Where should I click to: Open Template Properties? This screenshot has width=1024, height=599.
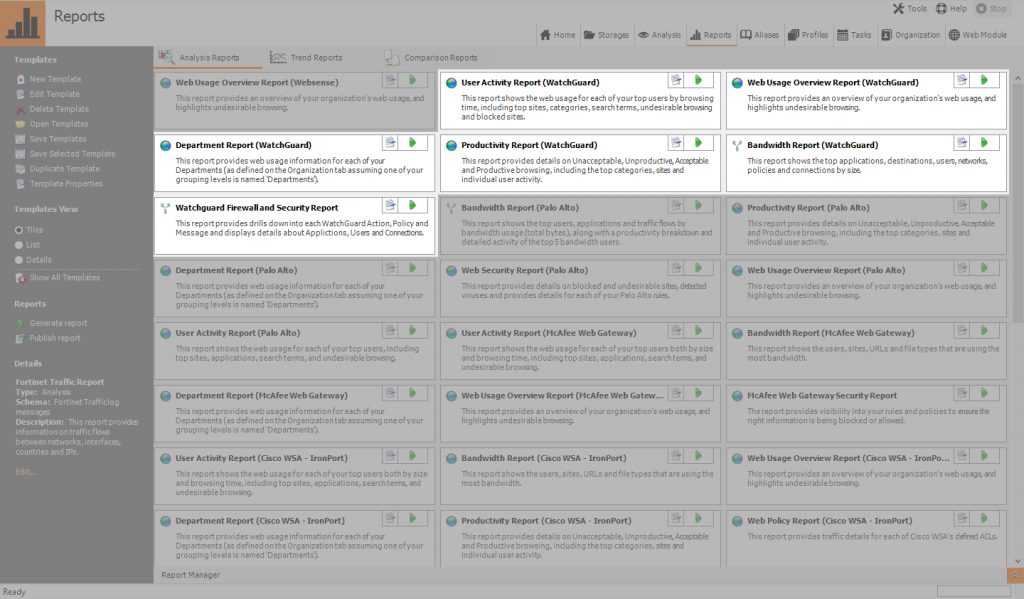59,184
